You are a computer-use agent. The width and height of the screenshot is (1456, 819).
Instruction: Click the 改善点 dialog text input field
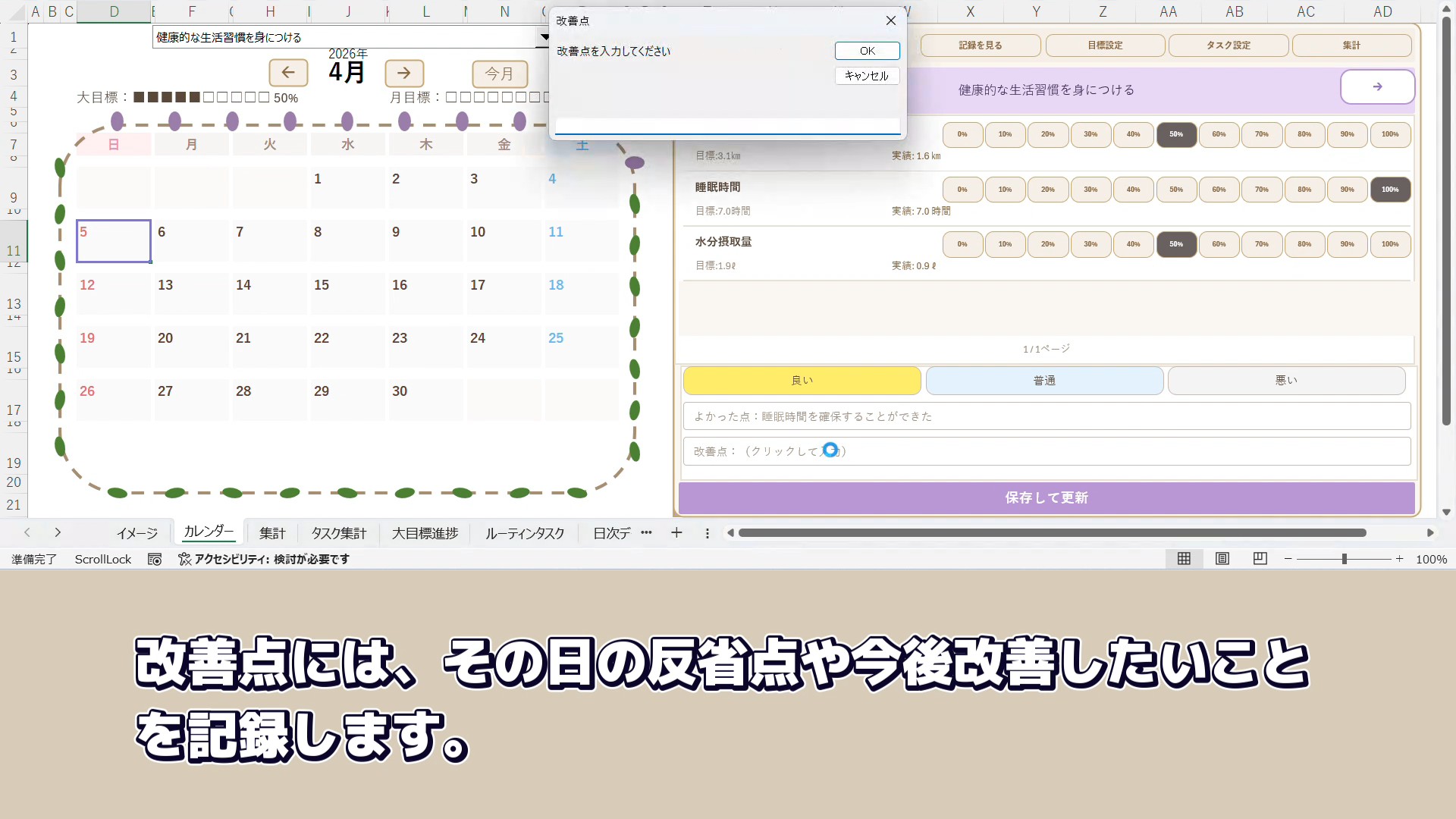[727, 126]
